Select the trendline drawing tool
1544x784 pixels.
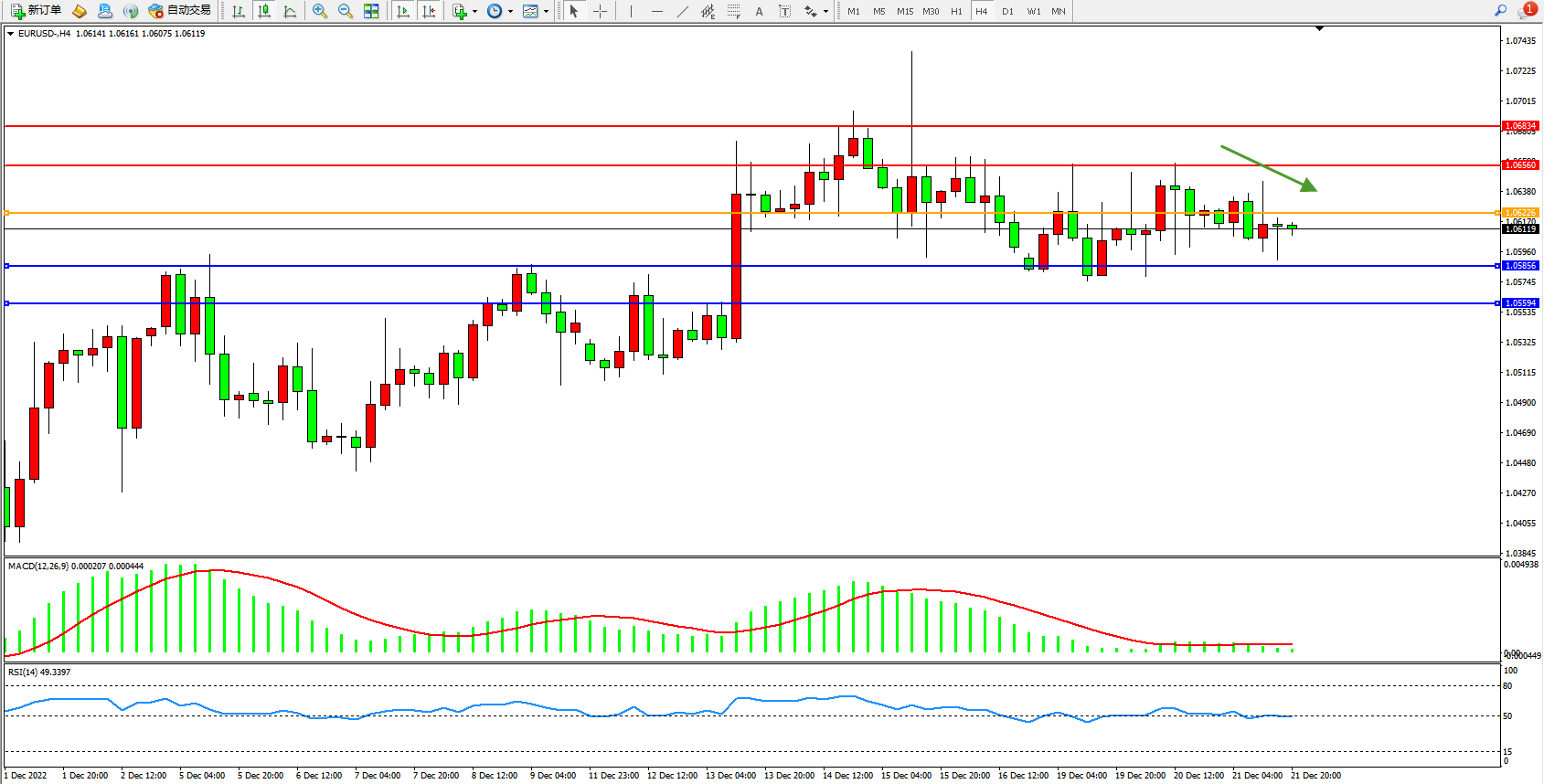(x=683, y=11)
